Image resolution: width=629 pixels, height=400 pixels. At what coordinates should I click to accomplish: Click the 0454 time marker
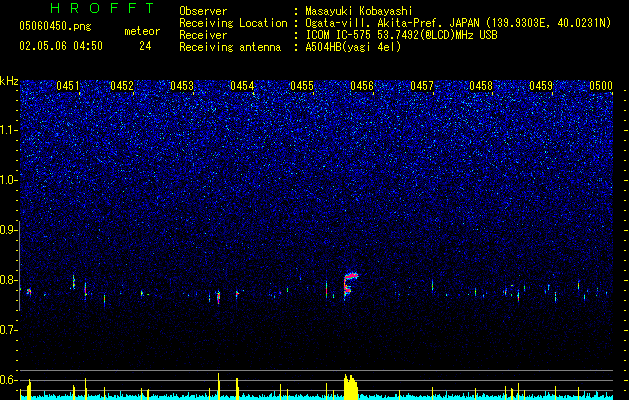(x=242, y=85)
